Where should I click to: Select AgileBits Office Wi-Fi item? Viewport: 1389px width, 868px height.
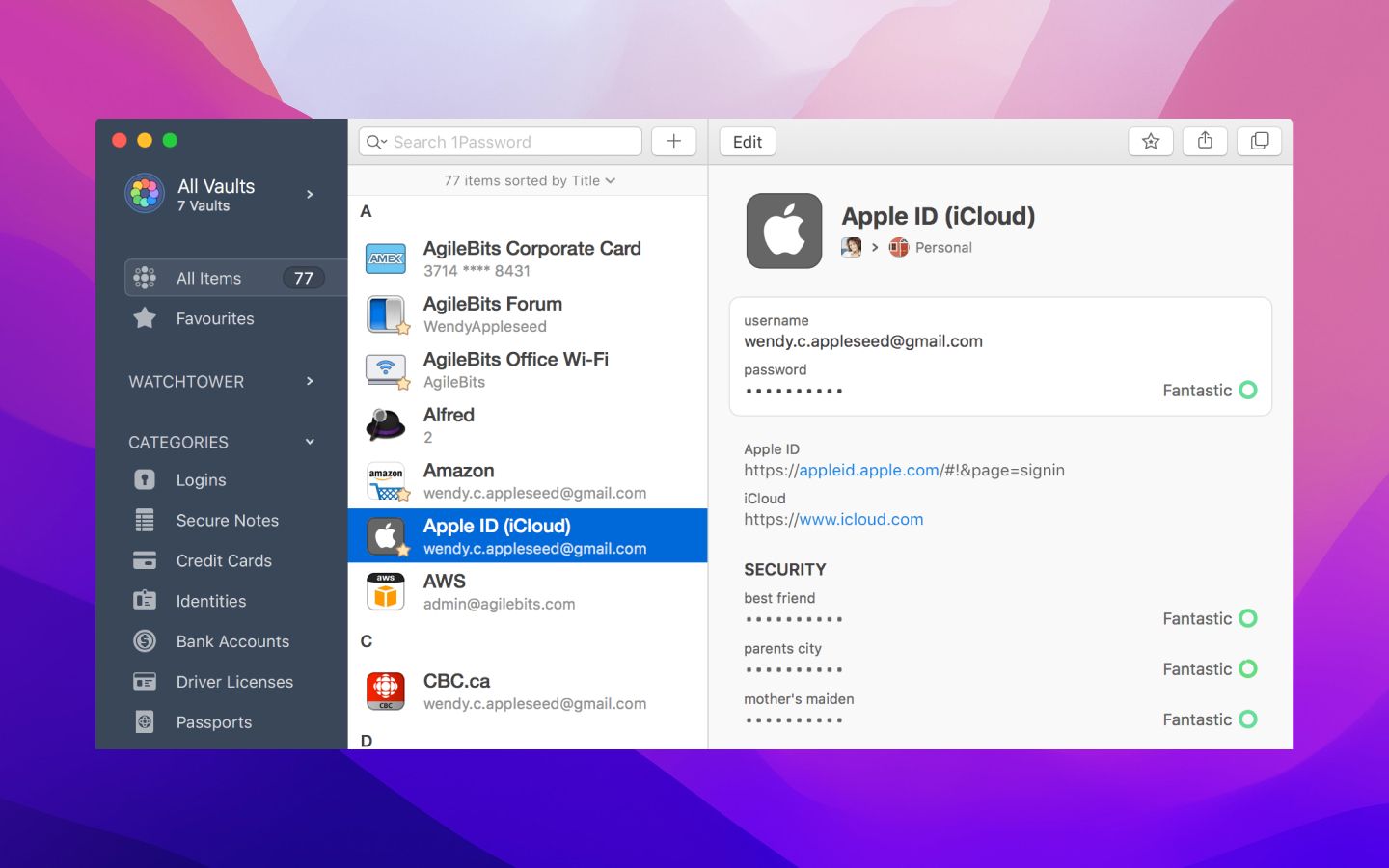[528, 370]
